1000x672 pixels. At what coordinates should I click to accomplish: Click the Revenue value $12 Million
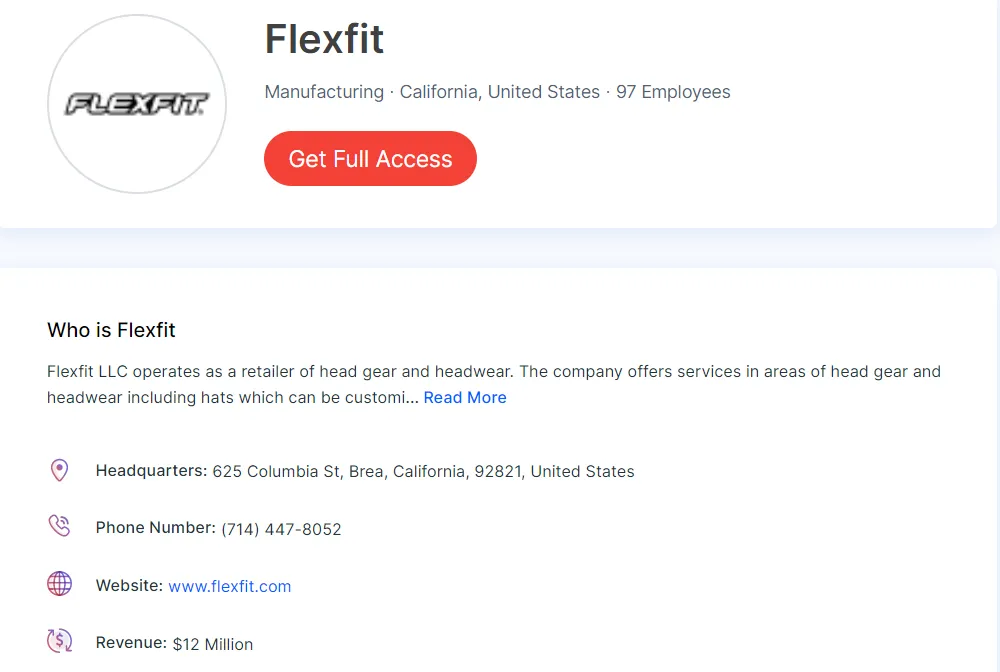pyautogui.click(x=213, y=644)
